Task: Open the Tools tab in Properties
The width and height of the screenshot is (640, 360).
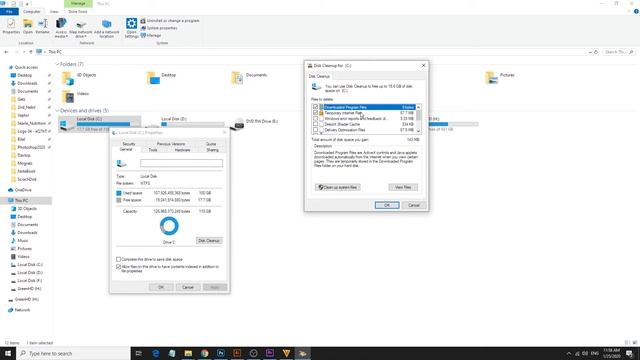Action: tap(153, 150)
